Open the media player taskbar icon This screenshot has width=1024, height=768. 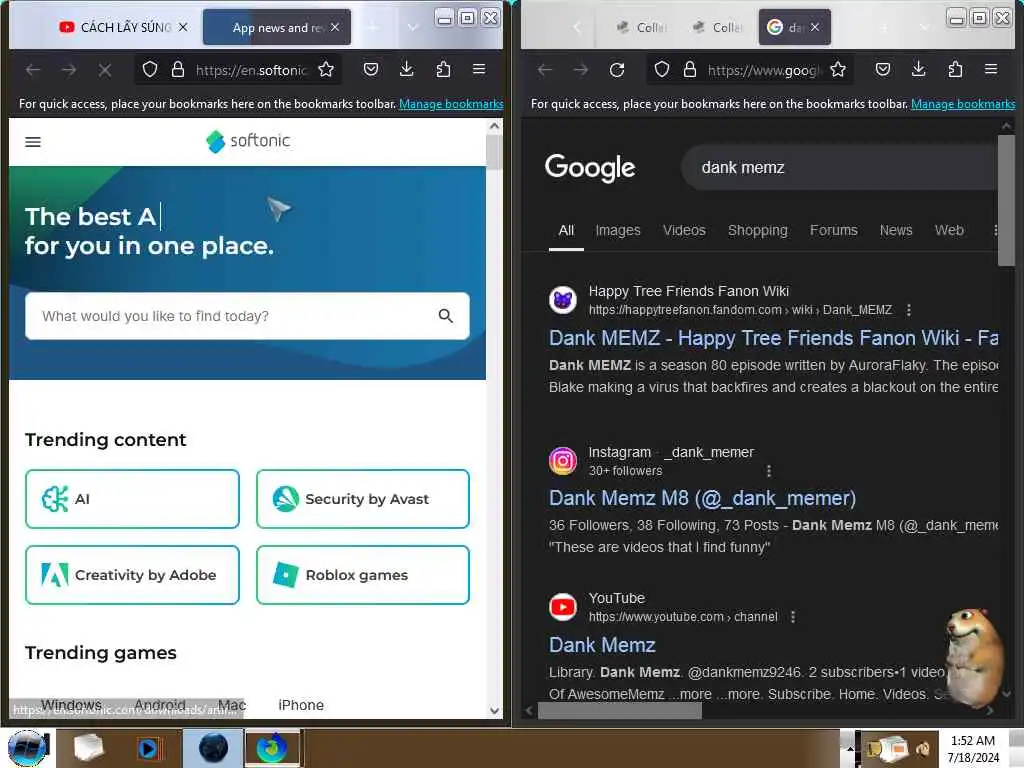[x=149, y=748]
